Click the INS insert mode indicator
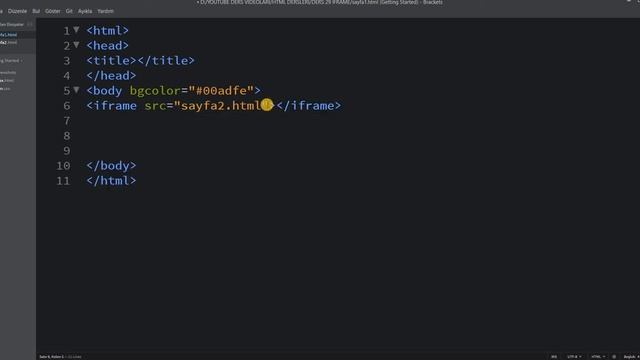 point(554,357)
